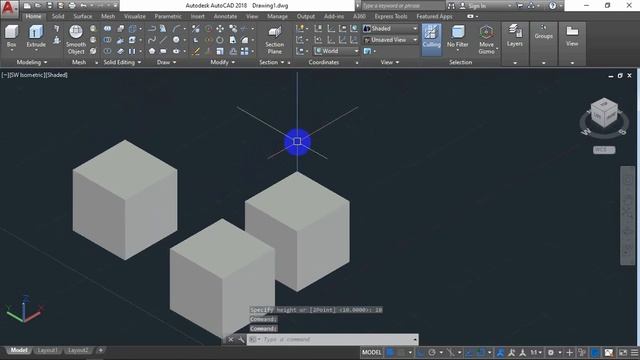Open the World UCS dropdown

click(337, 51)
